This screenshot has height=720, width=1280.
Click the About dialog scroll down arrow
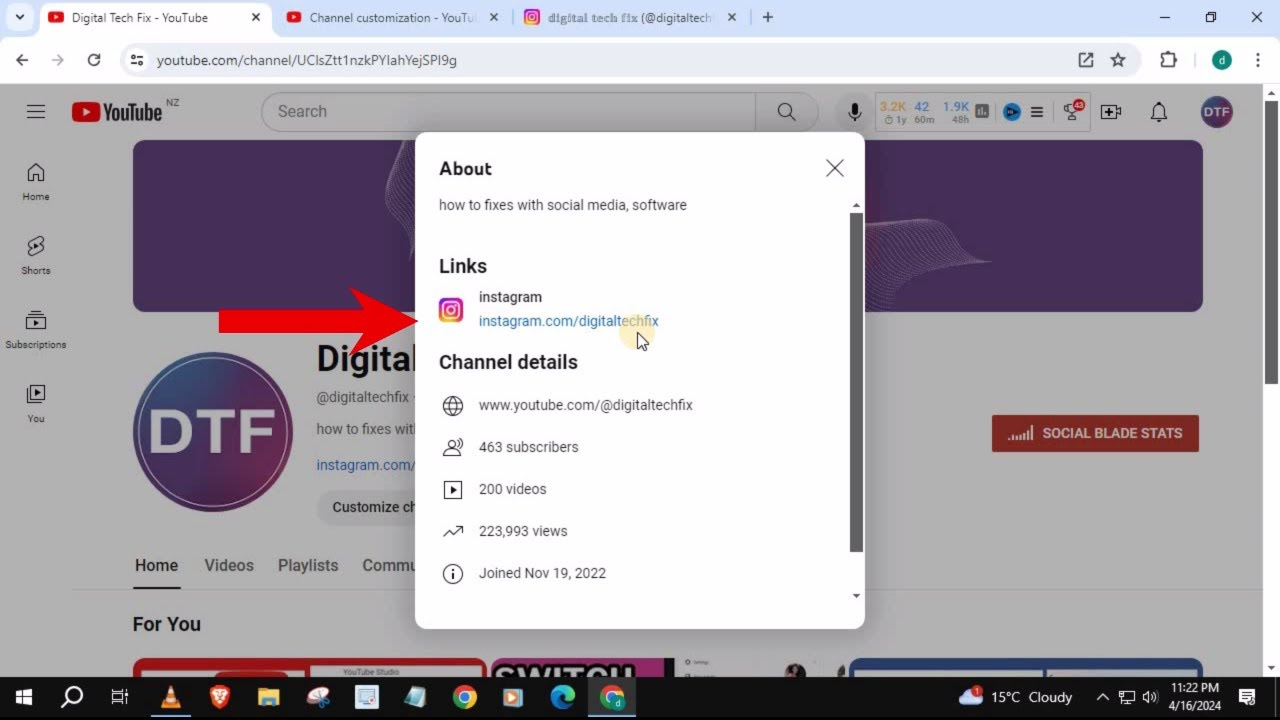(x=856, y=596)
